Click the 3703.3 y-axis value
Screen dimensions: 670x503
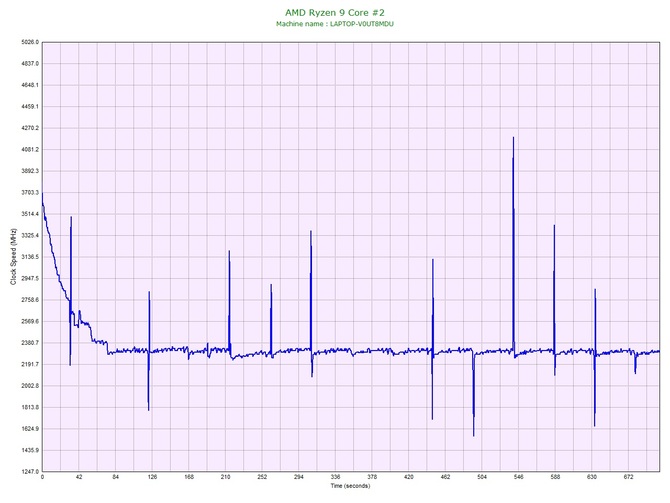pos(30,193)
